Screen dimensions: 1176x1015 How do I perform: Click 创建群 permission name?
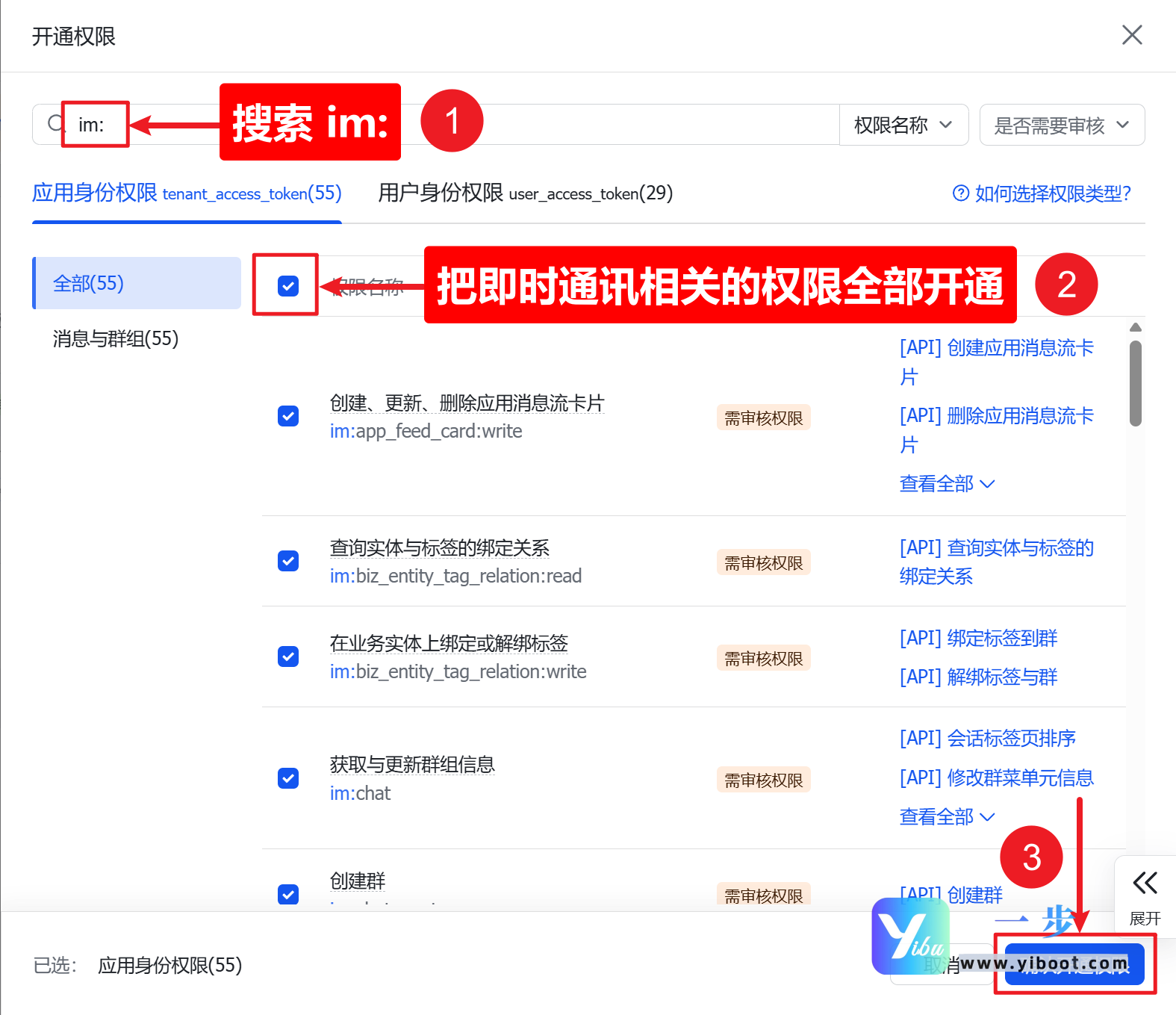[358, 881]
